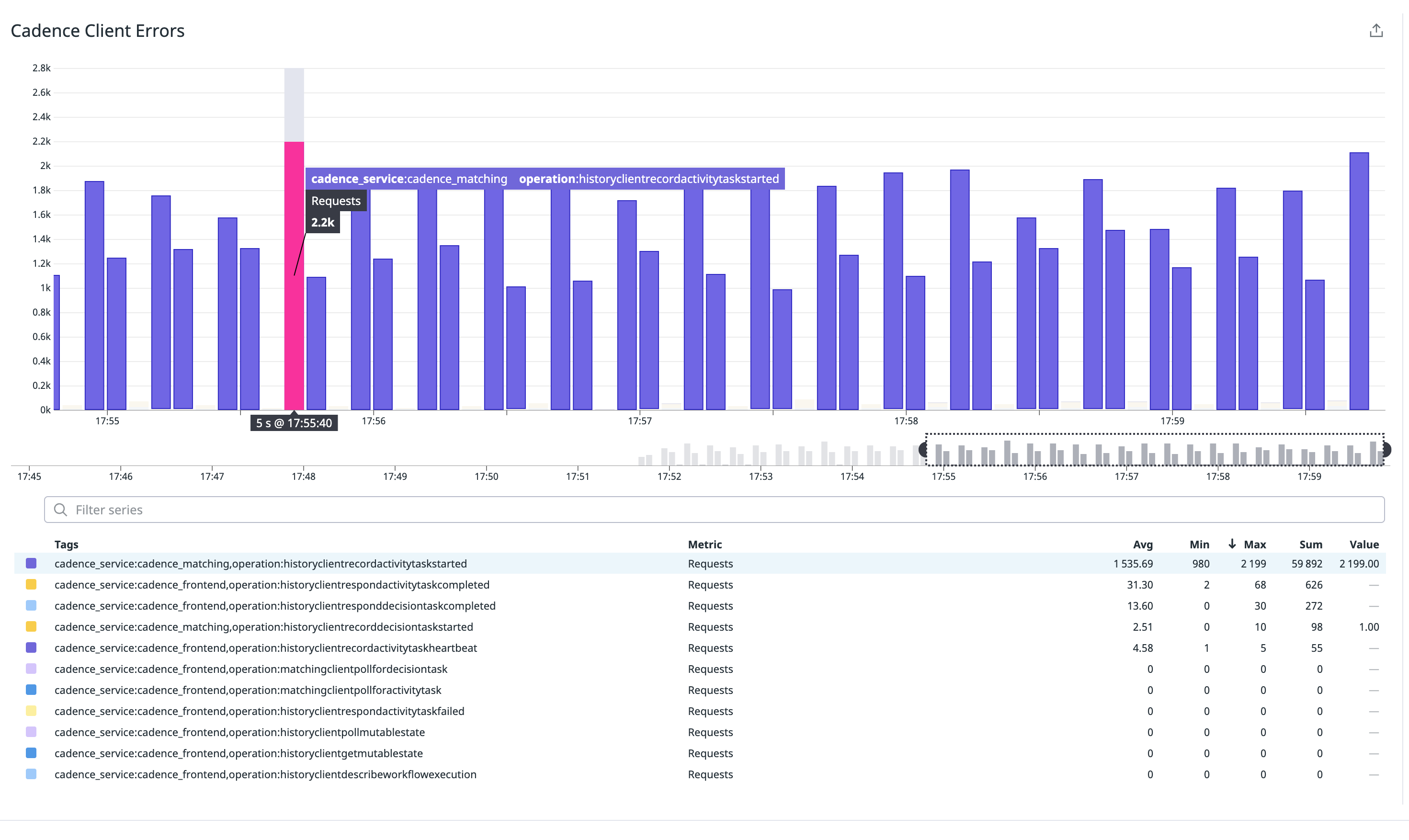The image size is (1409, 840).
Task: Click the magnifier icon in Filter series
Action: pyautogui.click(x=60, y=510)
